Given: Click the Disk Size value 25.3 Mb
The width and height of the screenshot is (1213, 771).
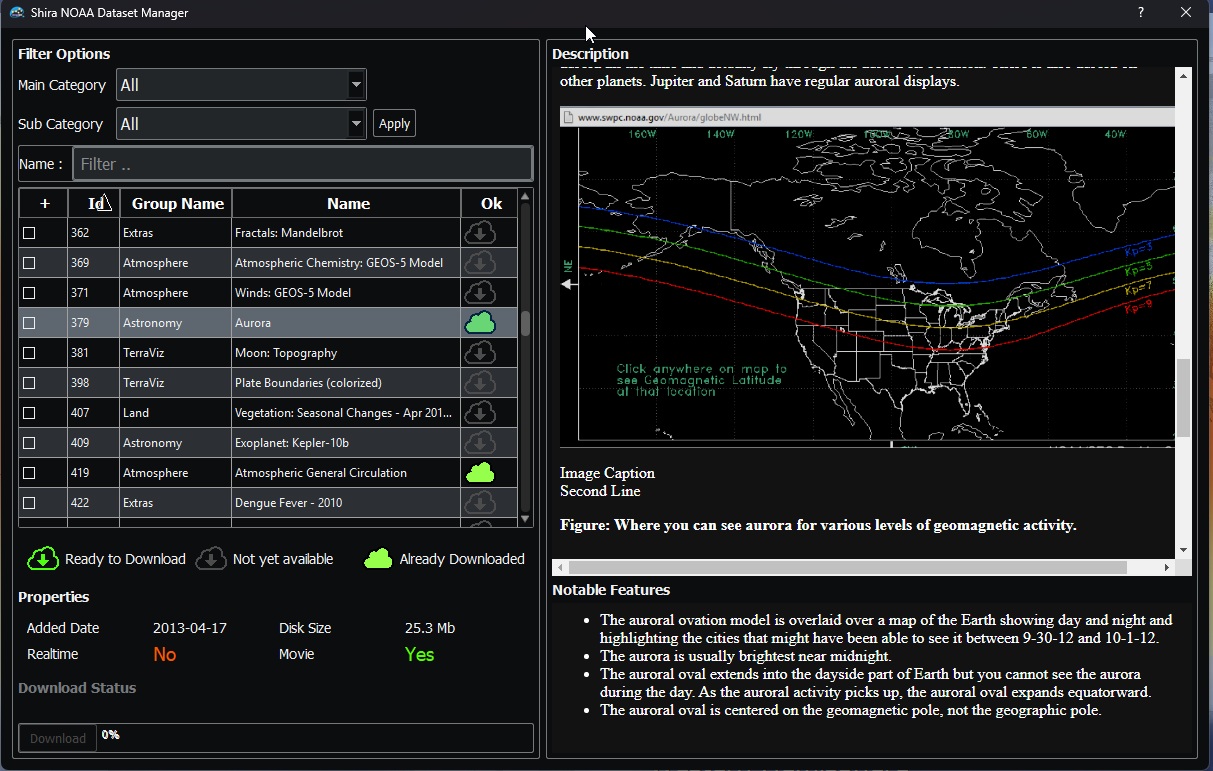Looking at the screenshot, I should [x=430, y=628].
